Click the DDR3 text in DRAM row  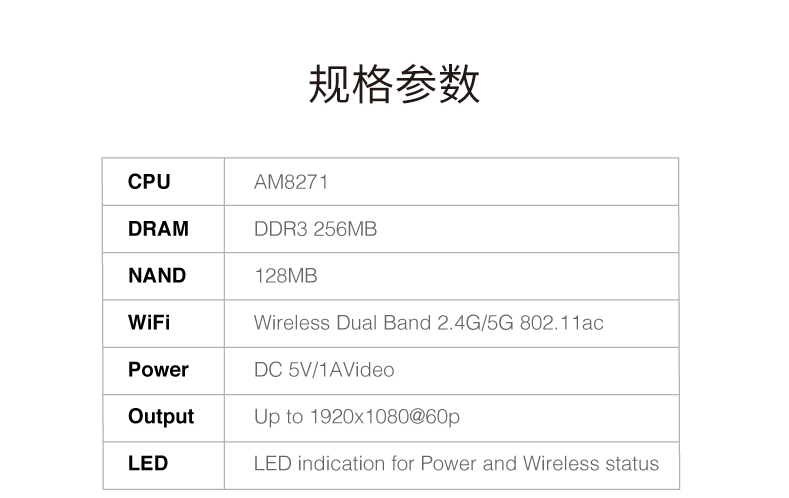(x=280, y=229)
